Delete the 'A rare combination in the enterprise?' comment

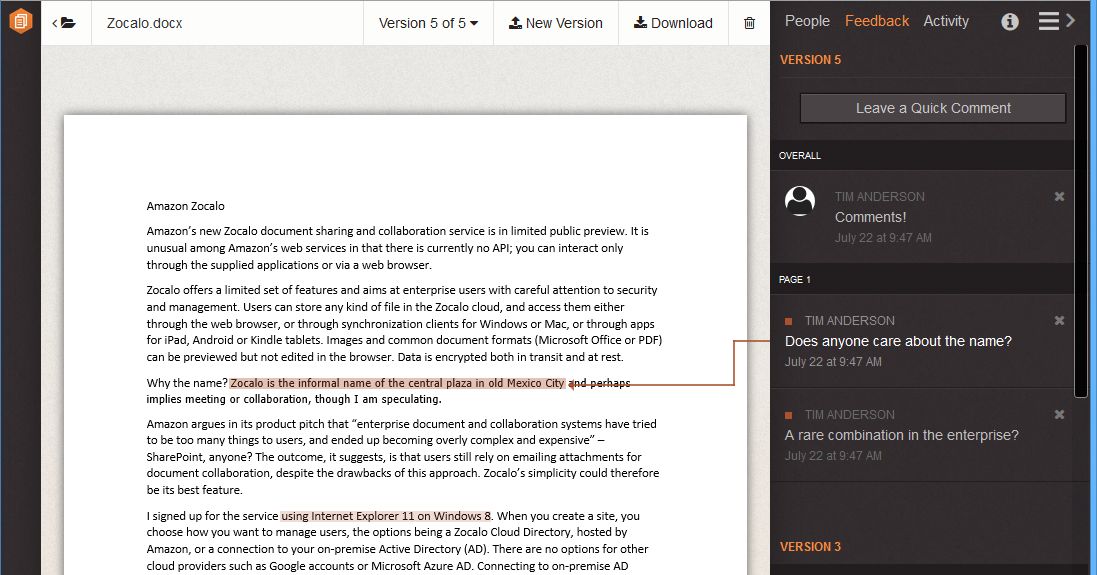click(1059, 414)
